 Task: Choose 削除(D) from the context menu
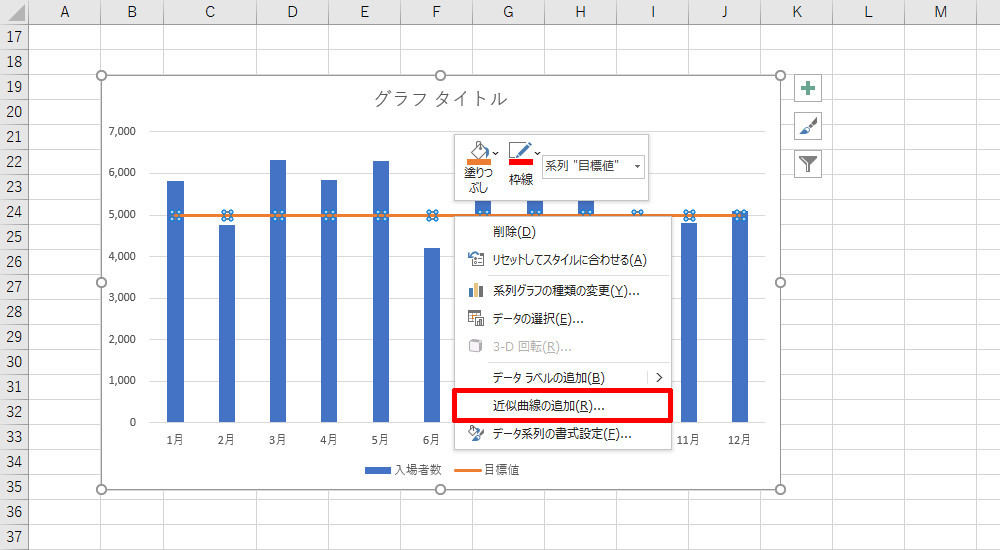coord(562,232)
